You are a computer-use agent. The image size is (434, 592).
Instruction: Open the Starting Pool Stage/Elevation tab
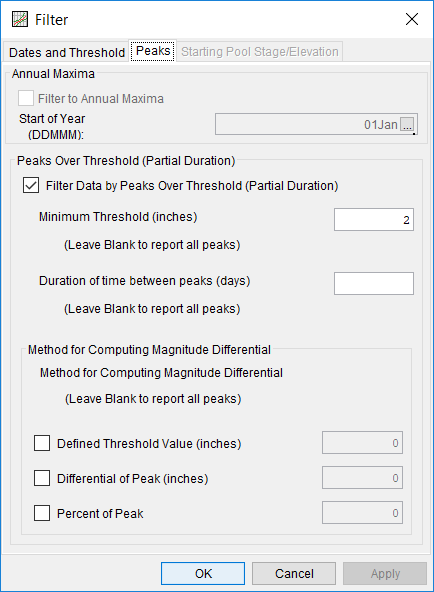260,51
